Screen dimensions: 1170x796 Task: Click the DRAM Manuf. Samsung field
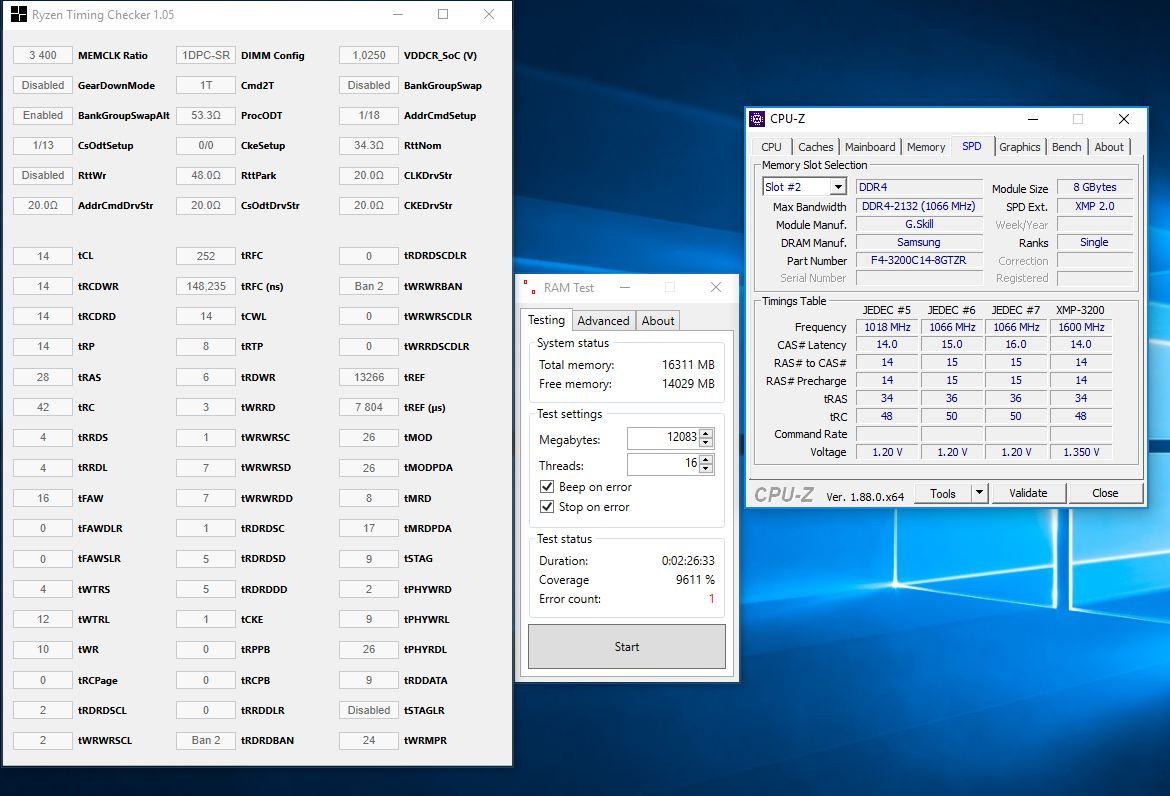[x=919, y=242]
